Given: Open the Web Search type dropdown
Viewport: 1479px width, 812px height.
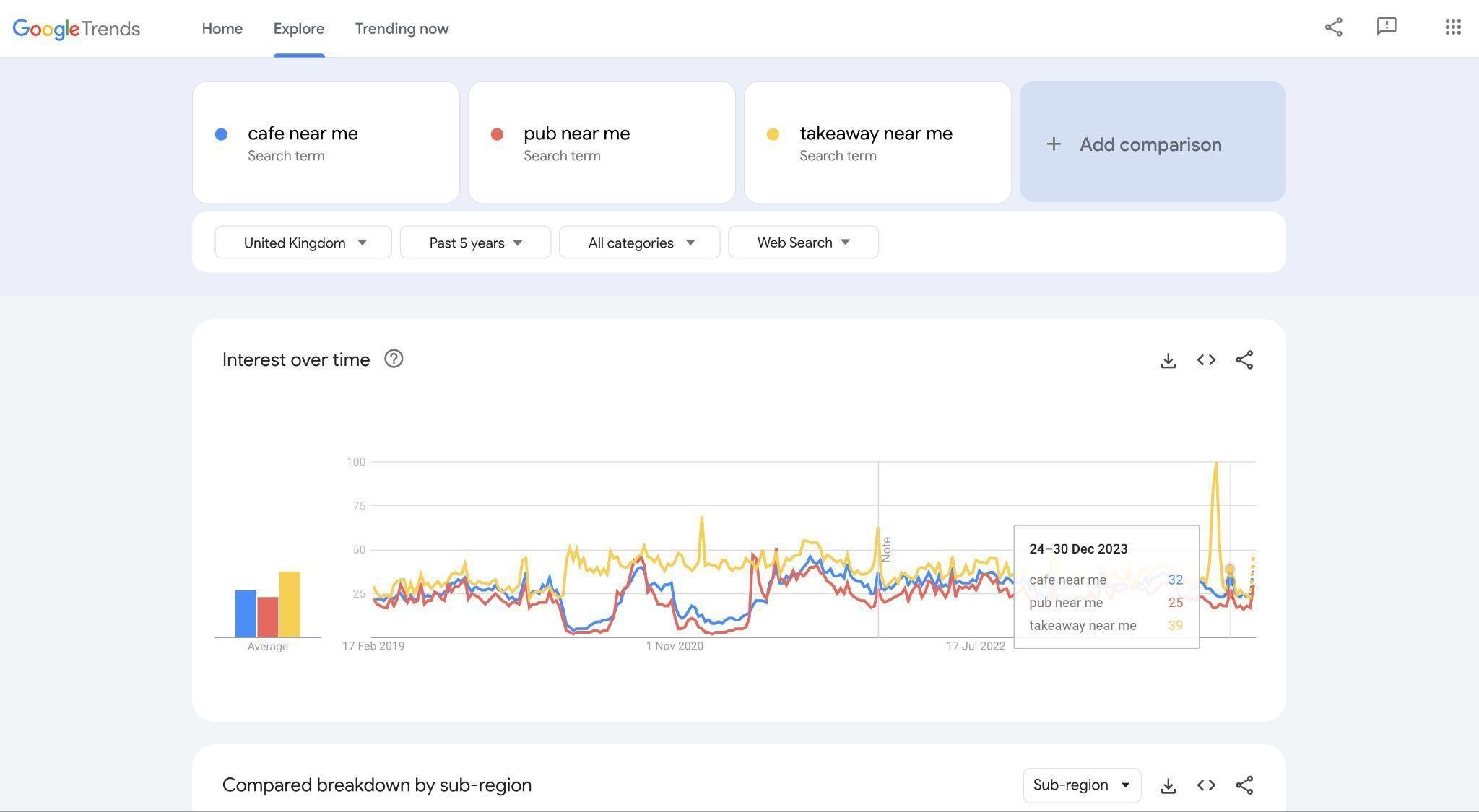Looking at the screenshot, I should 802,243.
